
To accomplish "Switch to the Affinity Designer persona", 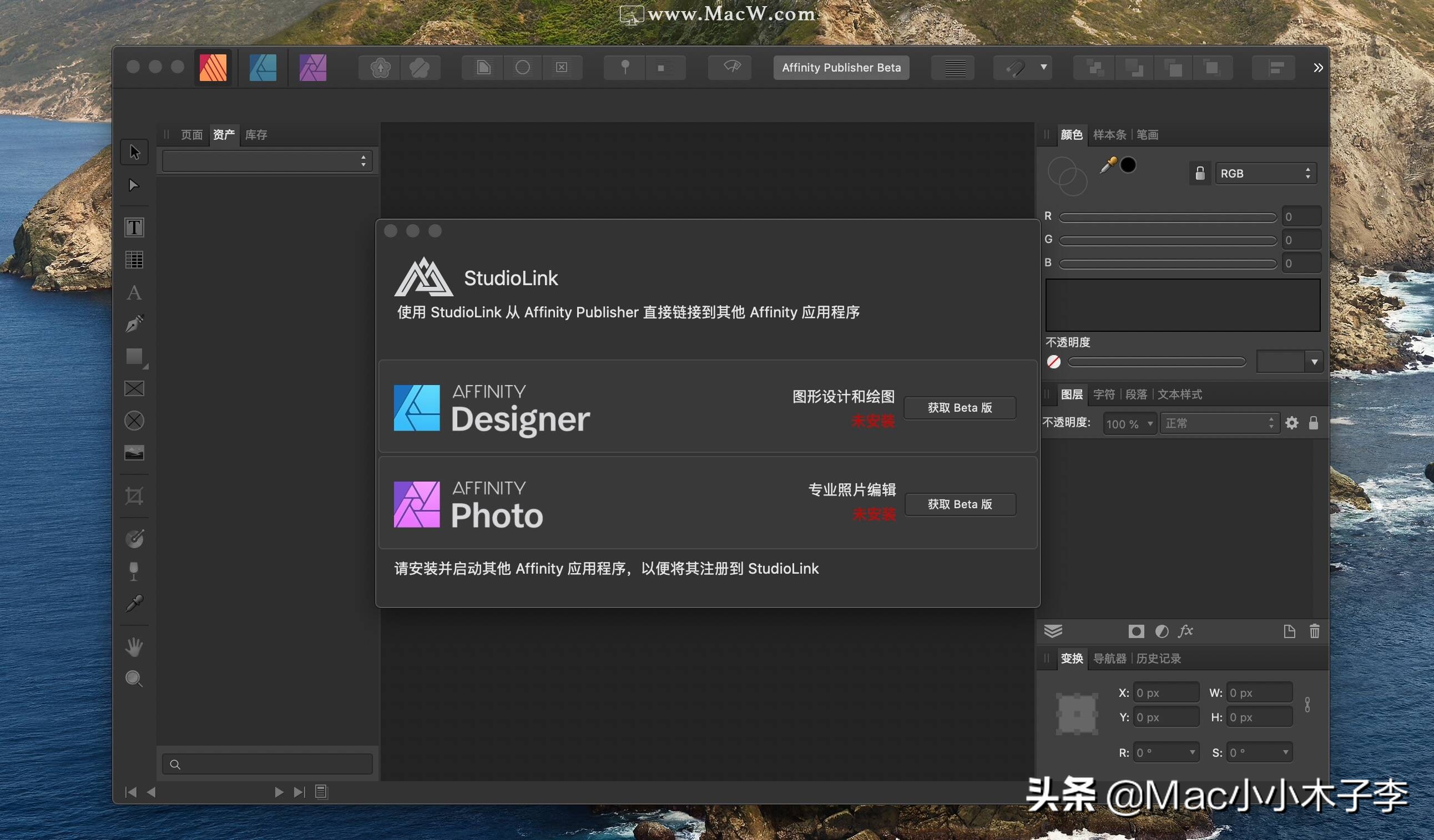I will click(263, 67).
